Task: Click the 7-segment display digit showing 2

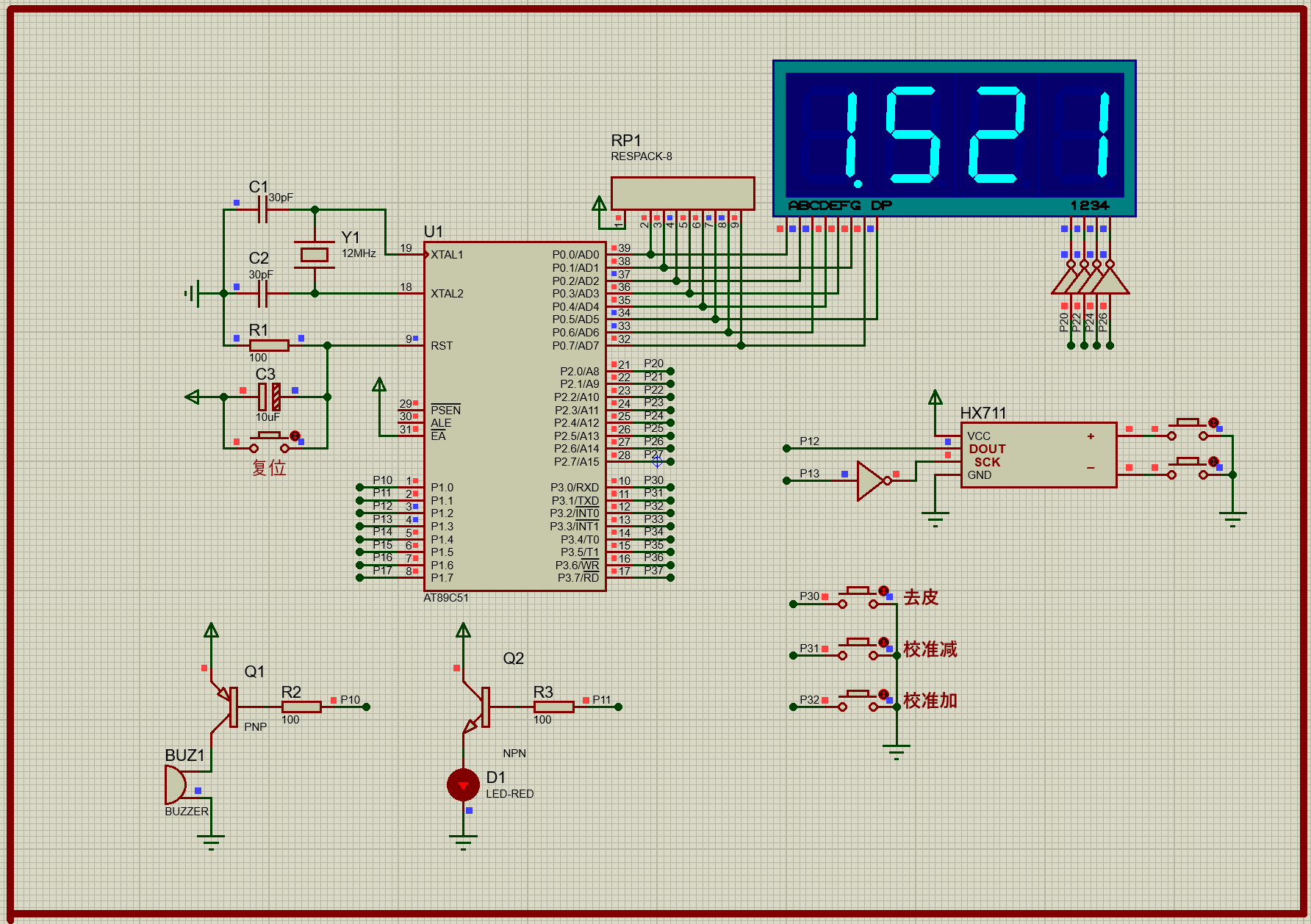Action: pos(996,135)
